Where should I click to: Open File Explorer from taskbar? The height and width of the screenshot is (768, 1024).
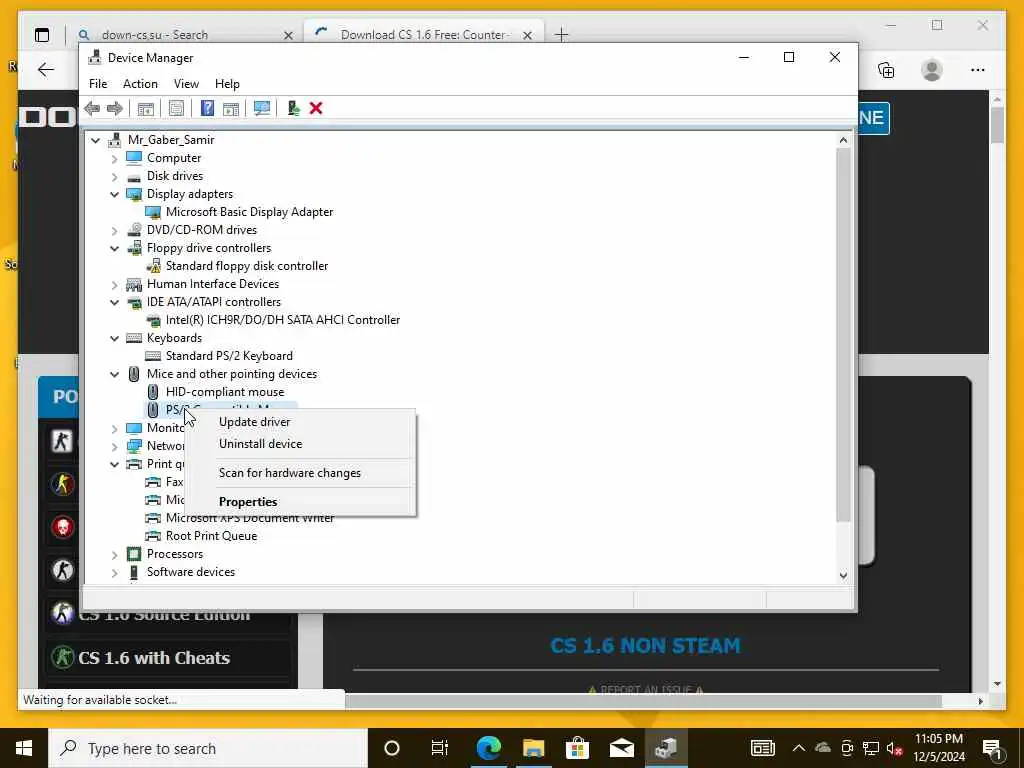tap(534, 748)
